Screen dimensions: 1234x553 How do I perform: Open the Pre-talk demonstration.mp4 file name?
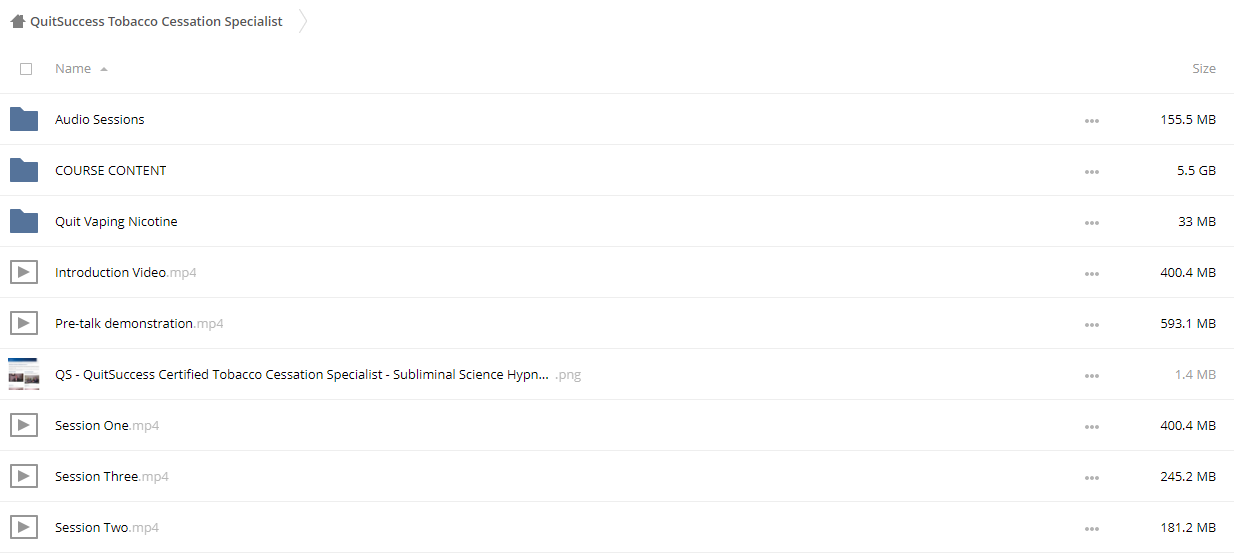tap(139, 323)
